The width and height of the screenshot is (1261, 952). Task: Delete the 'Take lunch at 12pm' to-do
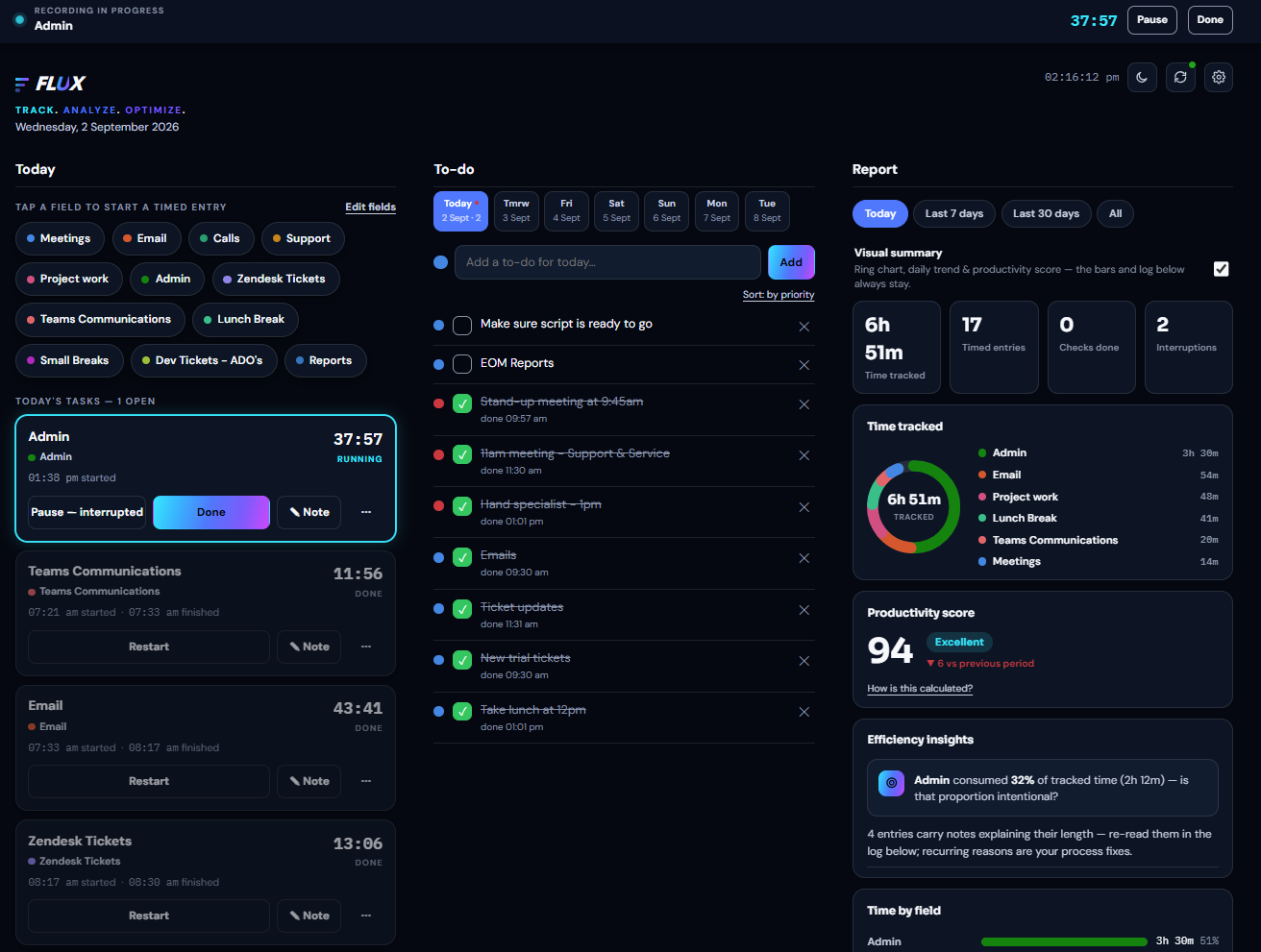coord(804,712)
